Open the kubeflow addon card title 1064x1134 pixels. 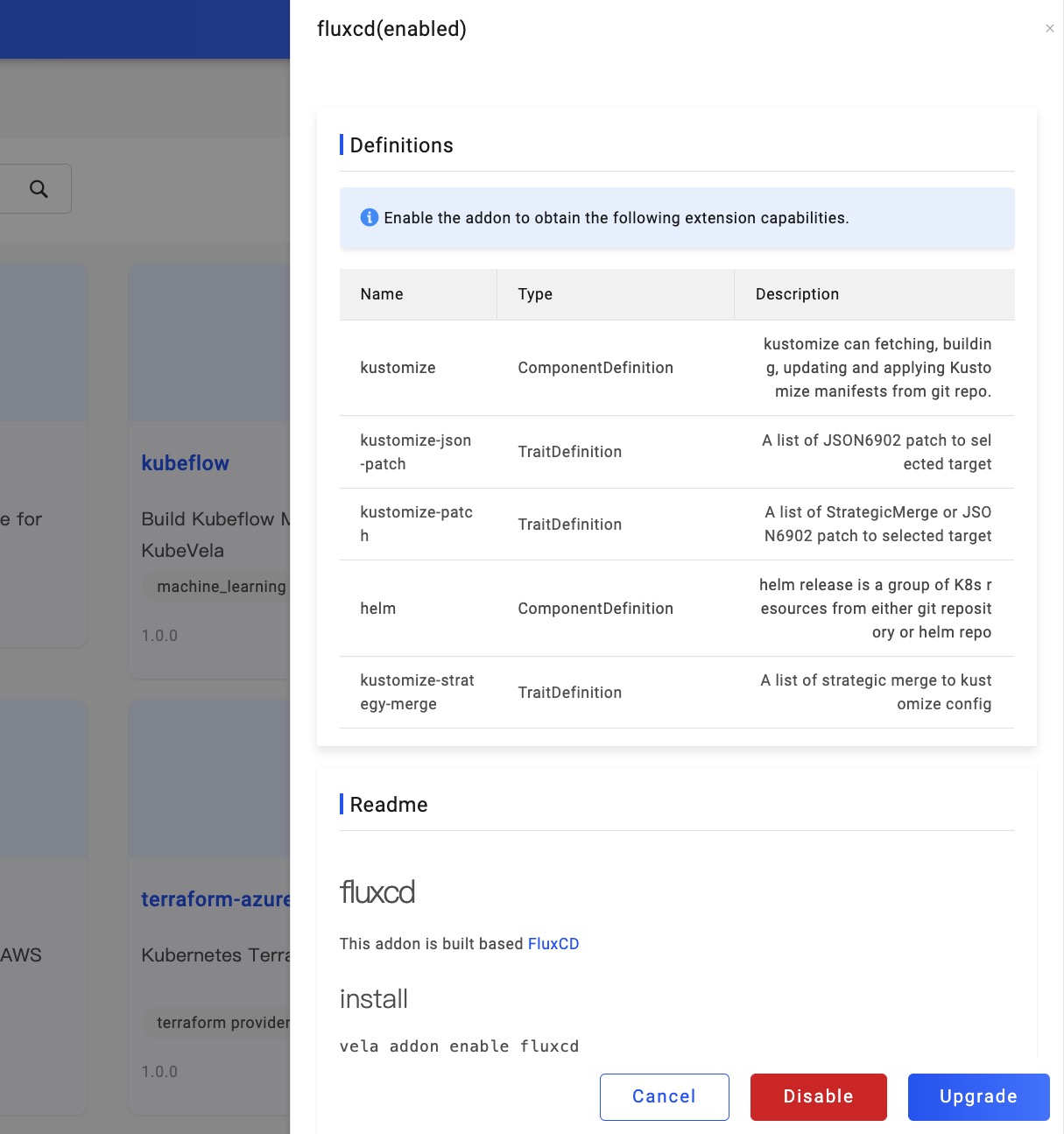coord(186,463)
